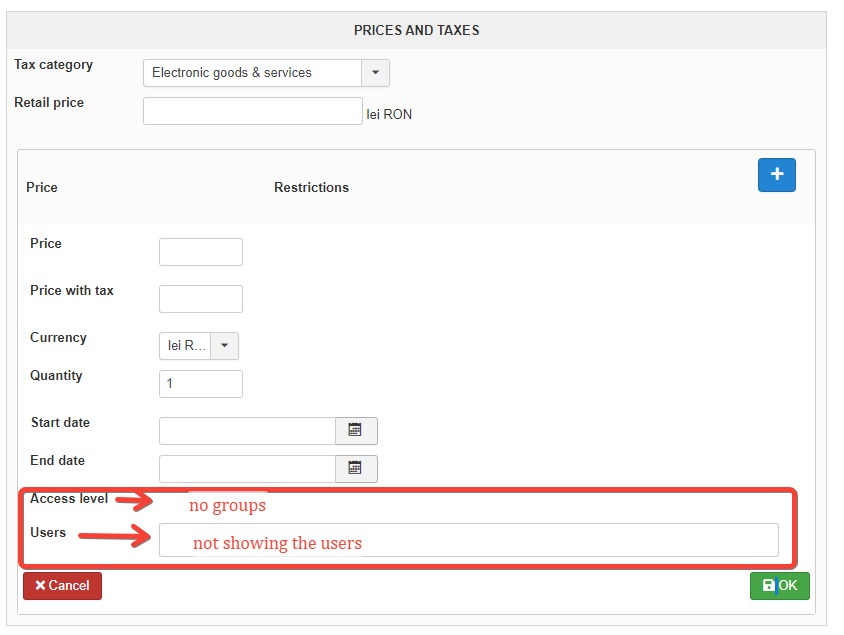
Task: Click the PRICES AND TAXES section heading
Action: tap(416, 30)
